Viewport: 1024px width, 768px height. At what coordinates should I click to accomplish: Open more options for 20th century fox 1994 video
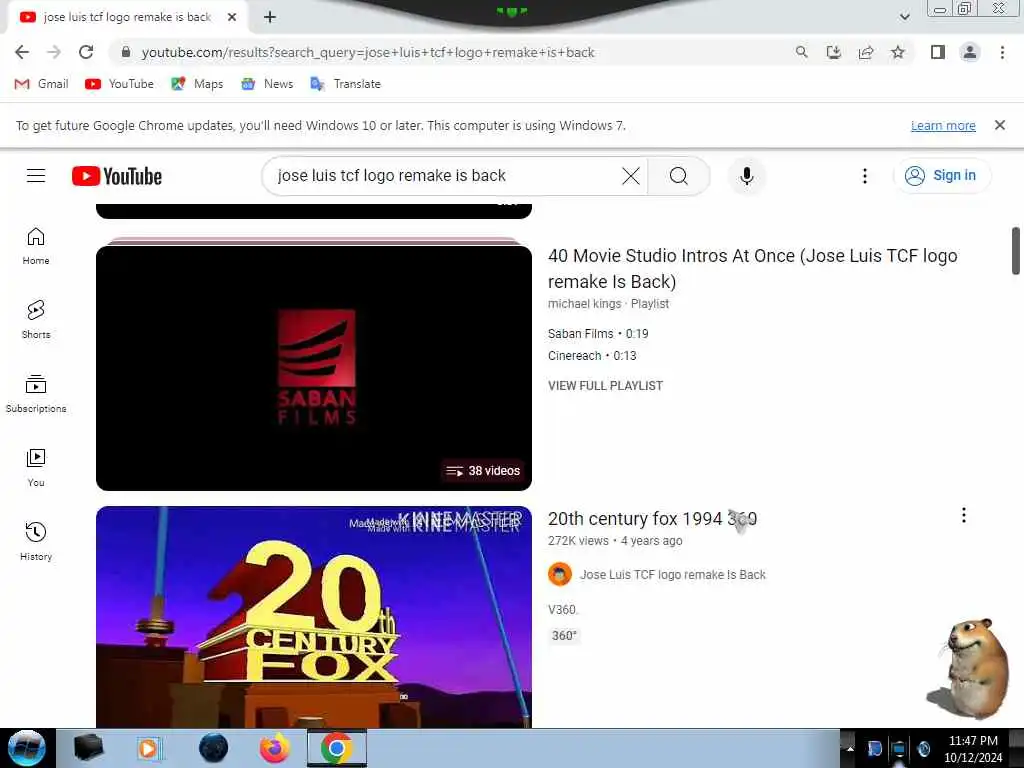click(963, 515)
